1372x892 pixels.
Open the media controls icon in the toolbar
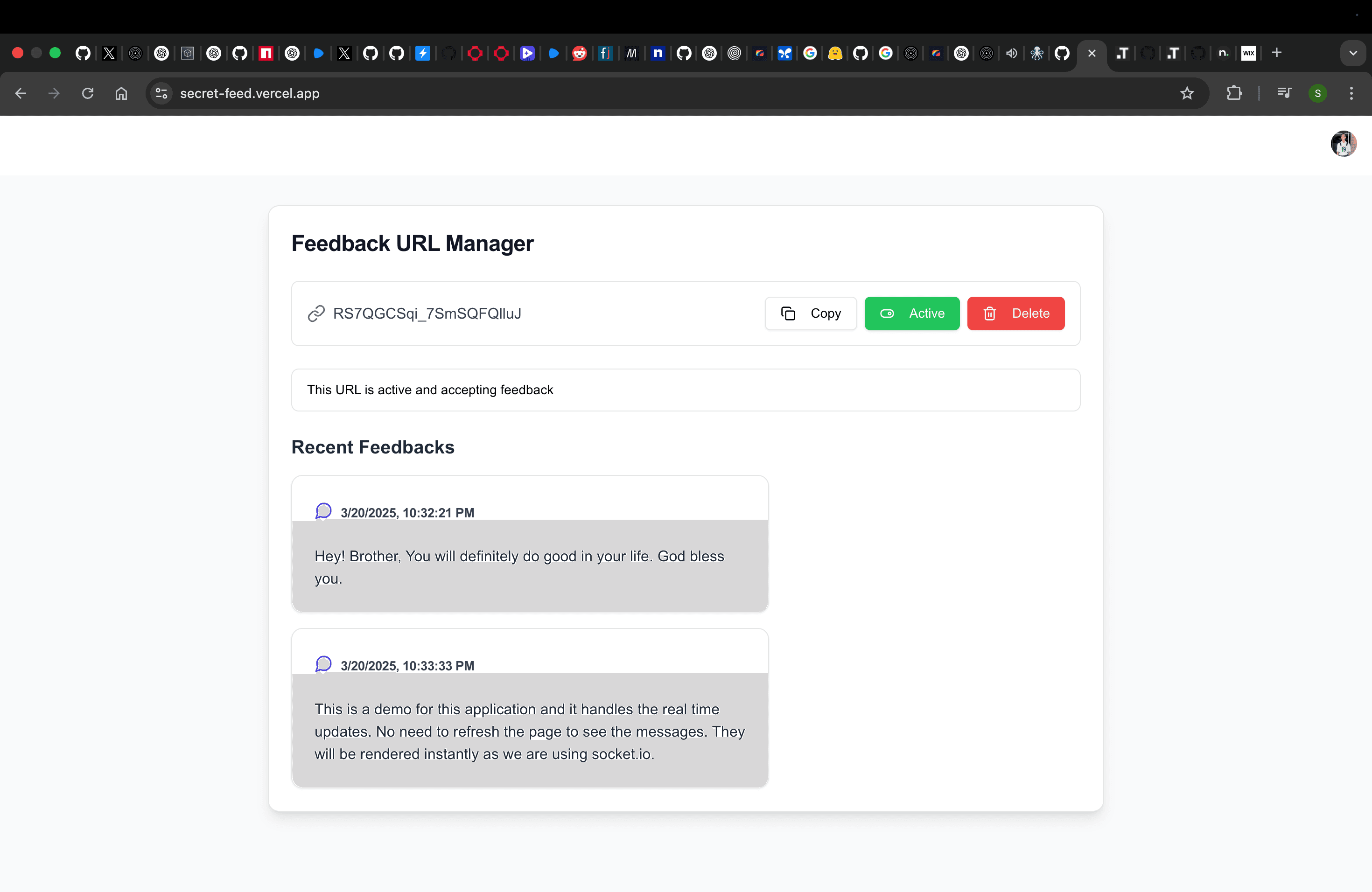pos(1284,93)
